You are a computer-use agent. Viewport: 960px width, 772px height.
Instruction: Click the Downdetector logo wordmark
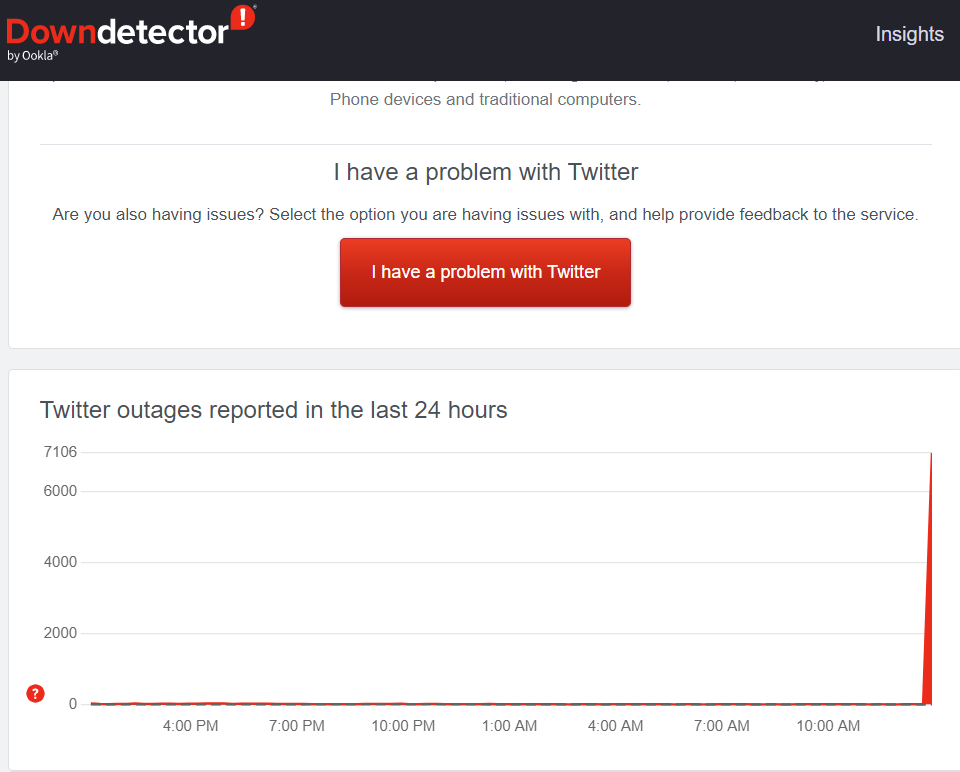[118, 31]
